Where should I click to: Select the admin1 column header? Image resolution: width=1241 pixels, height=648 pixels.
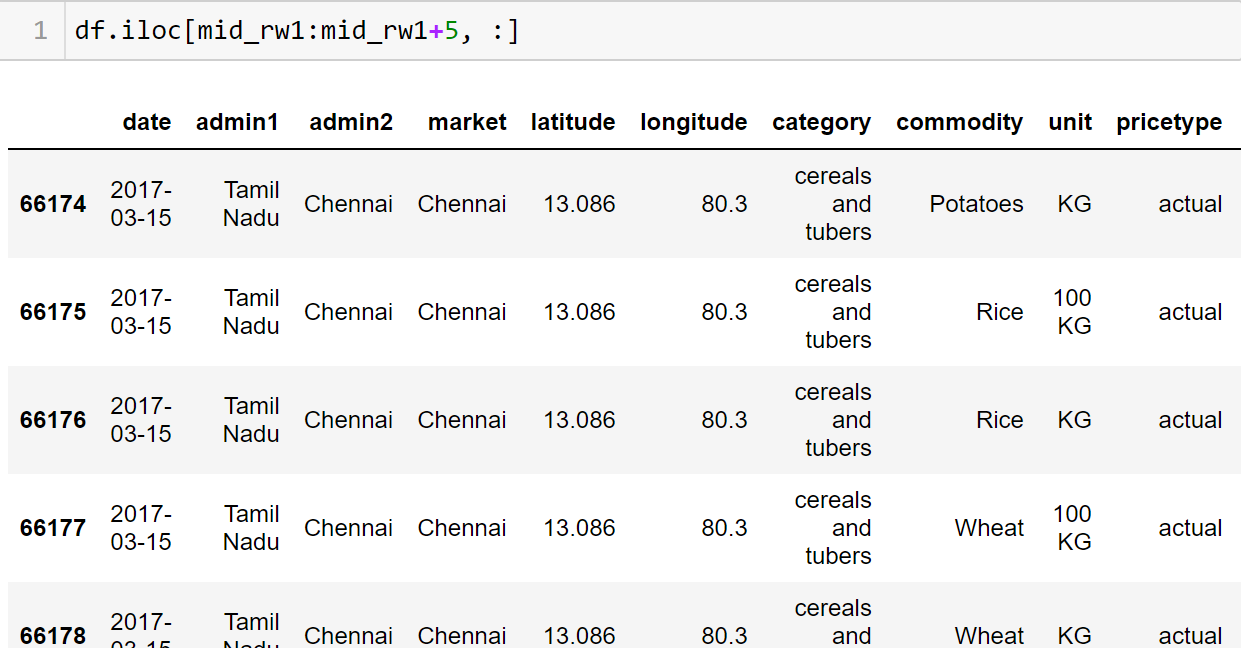pos(237,122)
